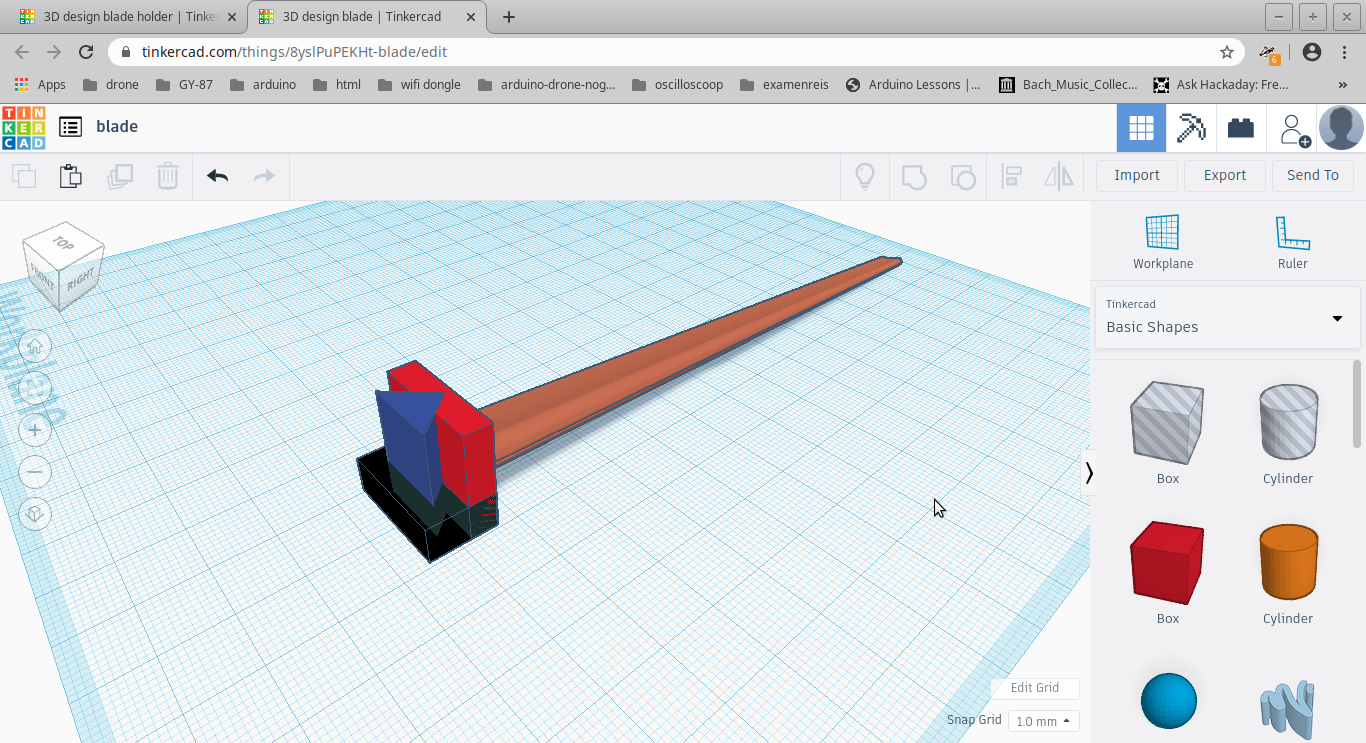Open the Align tool
This screenshot has height=743, width=1366.
click(x=1011, y=176)
